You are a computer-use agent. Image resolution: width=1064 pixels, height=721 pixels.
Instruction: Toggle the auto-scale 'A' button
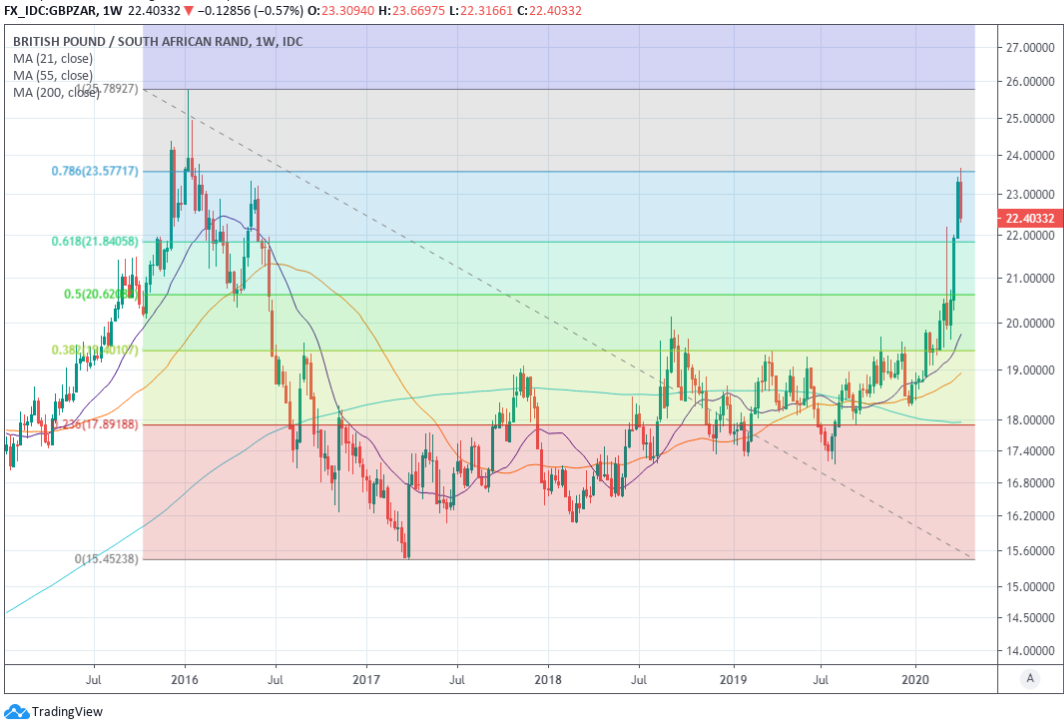tap(1029, 679)
